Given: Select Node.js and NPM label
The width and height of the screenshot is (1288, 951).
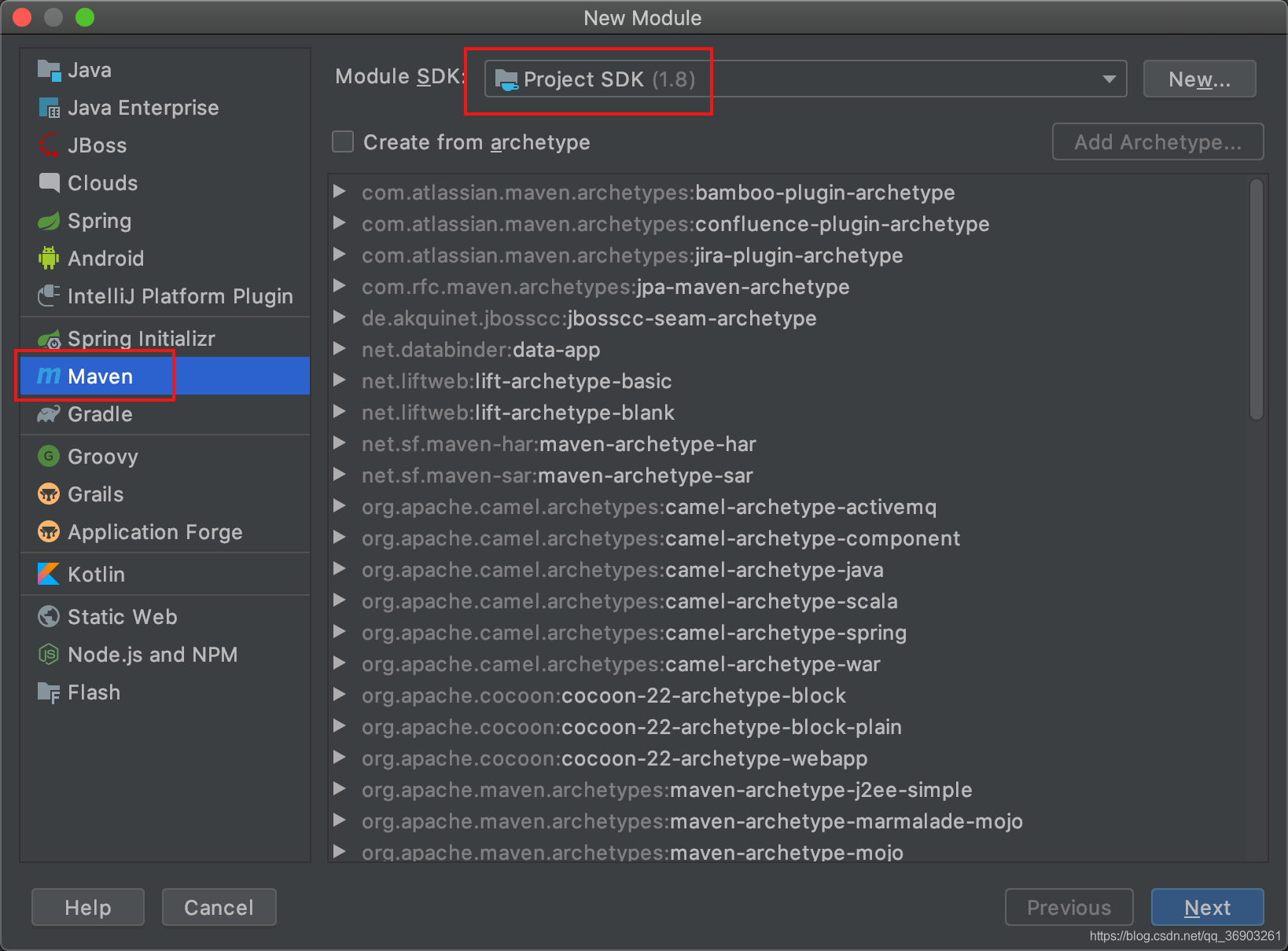Looking at the screenshot, I should coord(153,655).
